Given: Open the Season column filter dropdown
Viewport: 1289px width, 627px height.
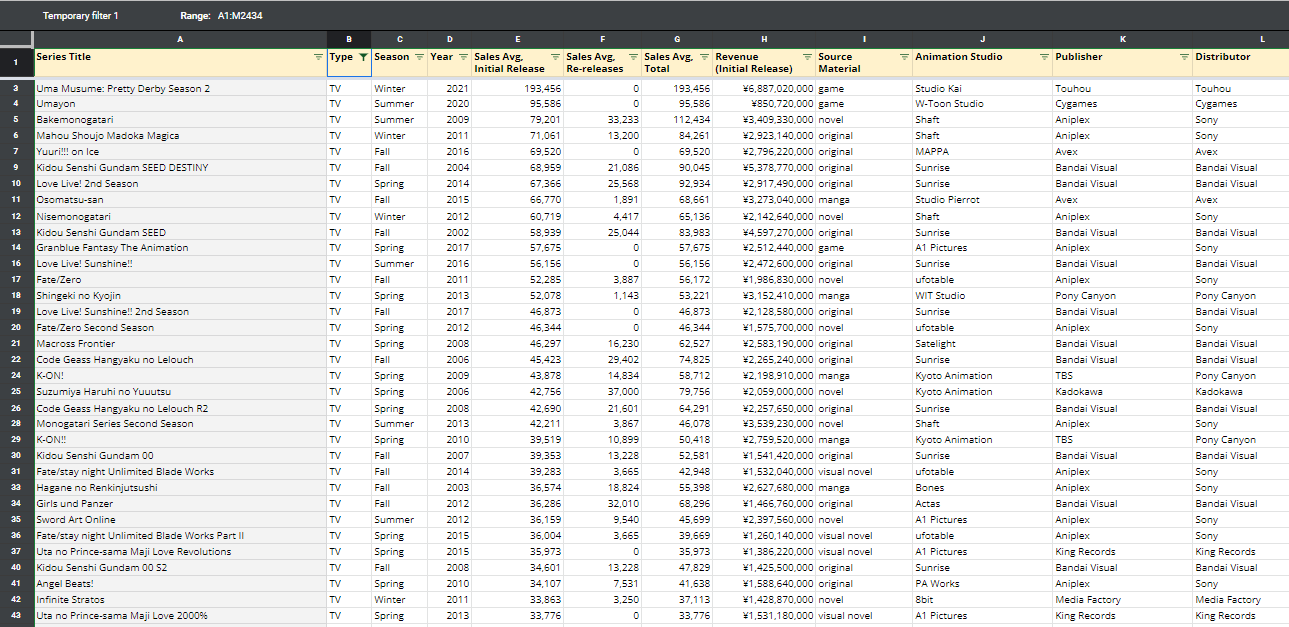Looking at the screenshot, I should tap(419, 57).
